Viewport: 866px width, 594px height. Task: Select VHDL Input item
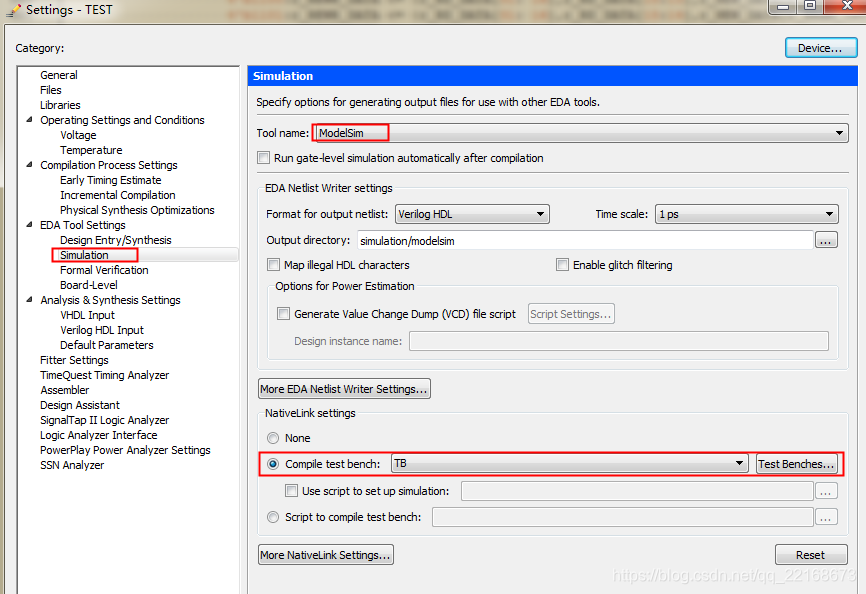click(87, 315)
